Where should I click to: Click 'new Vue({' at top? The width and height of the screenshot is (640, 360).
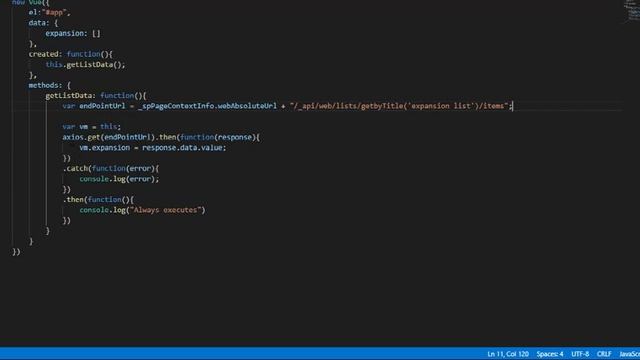[x=31, y=2]
